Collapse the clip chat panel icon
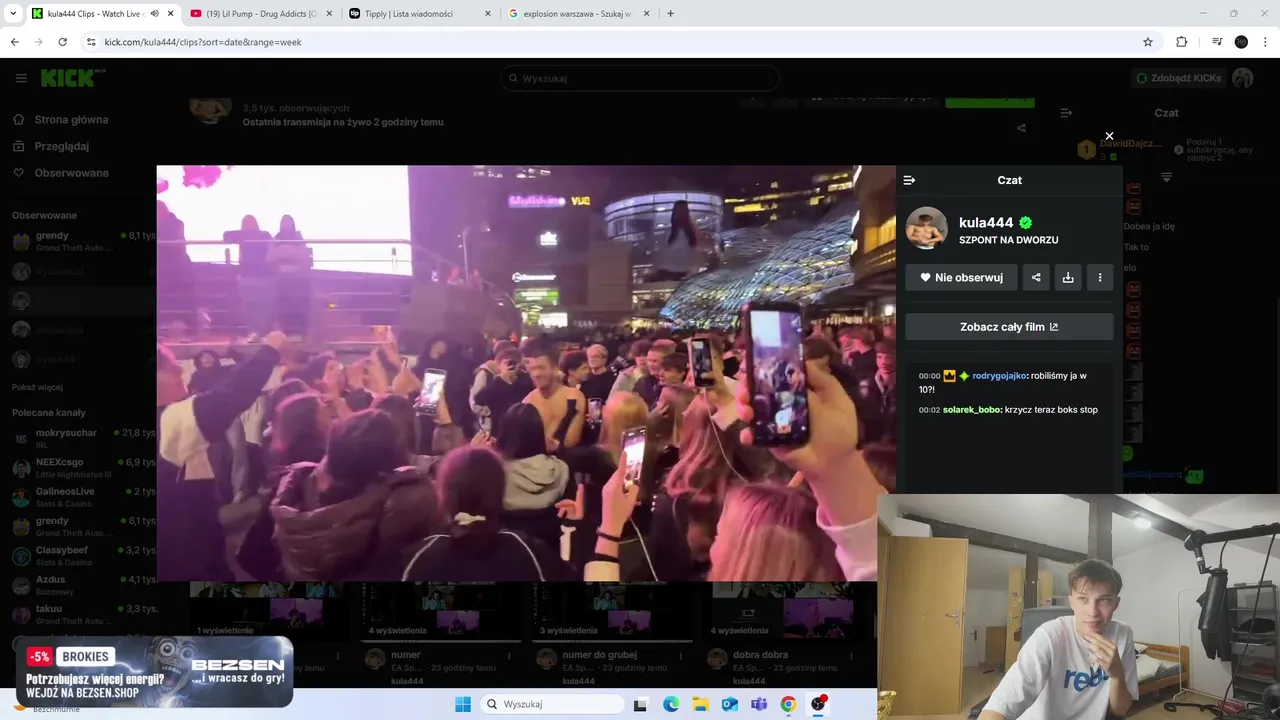 tap(909, 180)
